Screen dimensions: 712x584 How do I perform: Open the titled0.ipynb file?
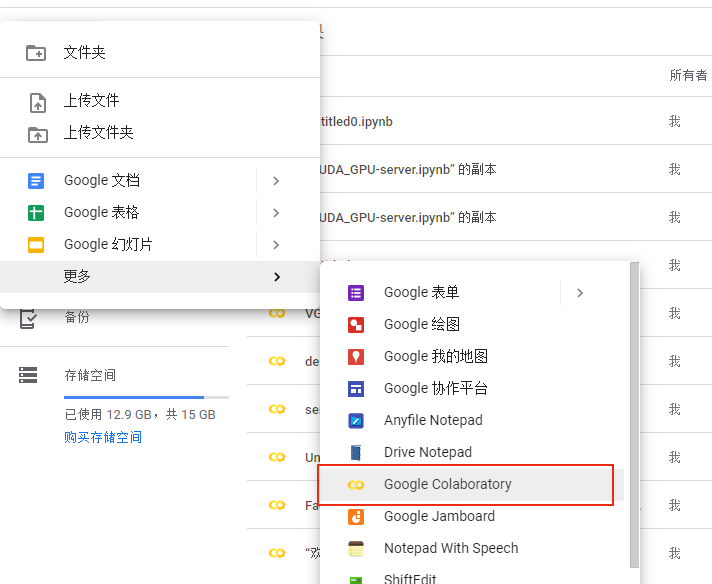pyautogui.click(x=356, y=122)
